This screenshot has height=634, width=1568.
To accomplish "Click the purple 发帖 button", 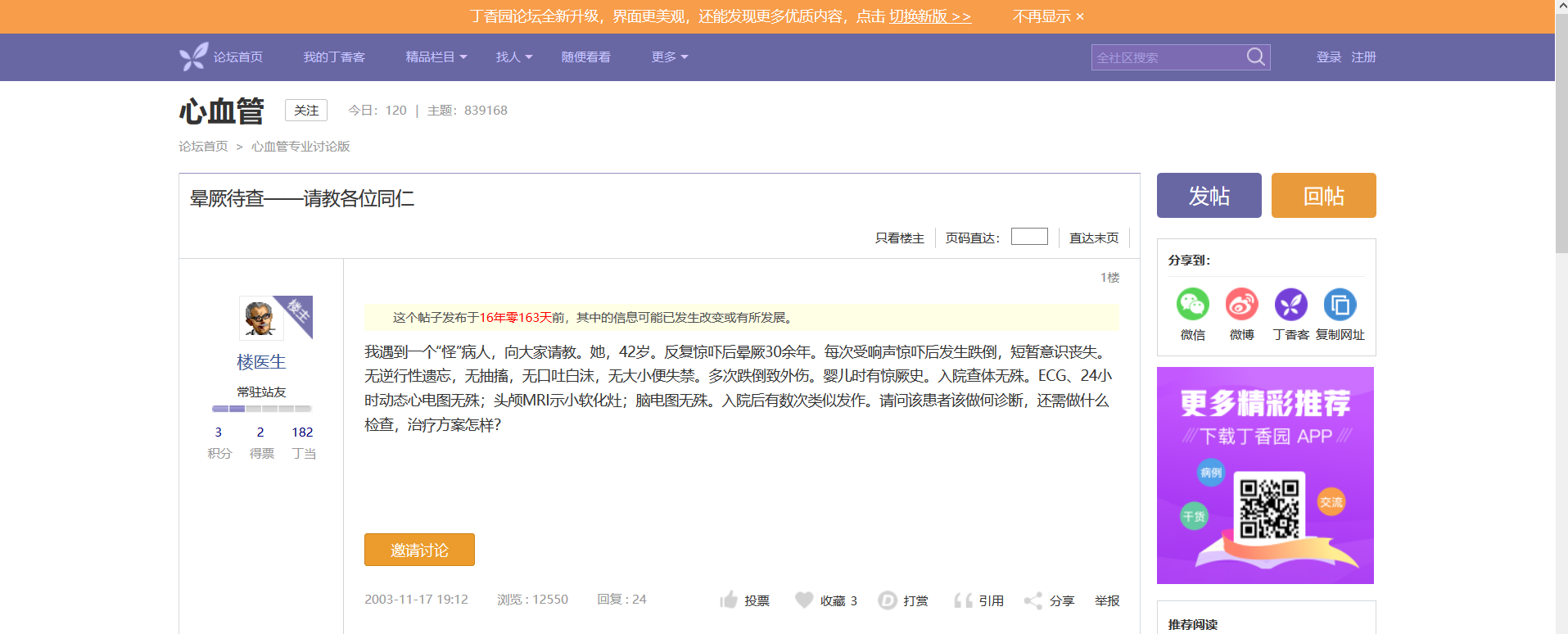I will tap(1209, 195).
